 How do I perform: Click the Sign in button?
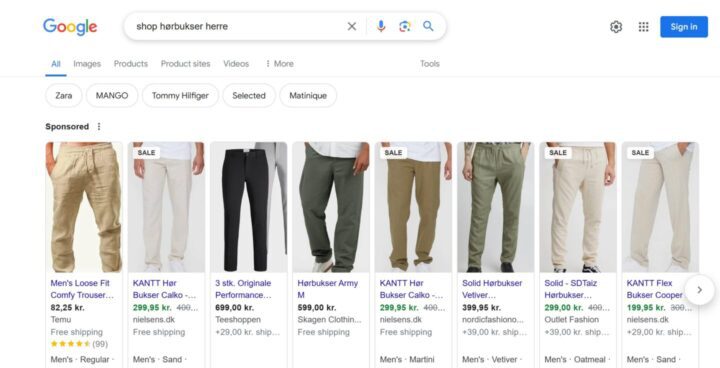pos(684,27)
